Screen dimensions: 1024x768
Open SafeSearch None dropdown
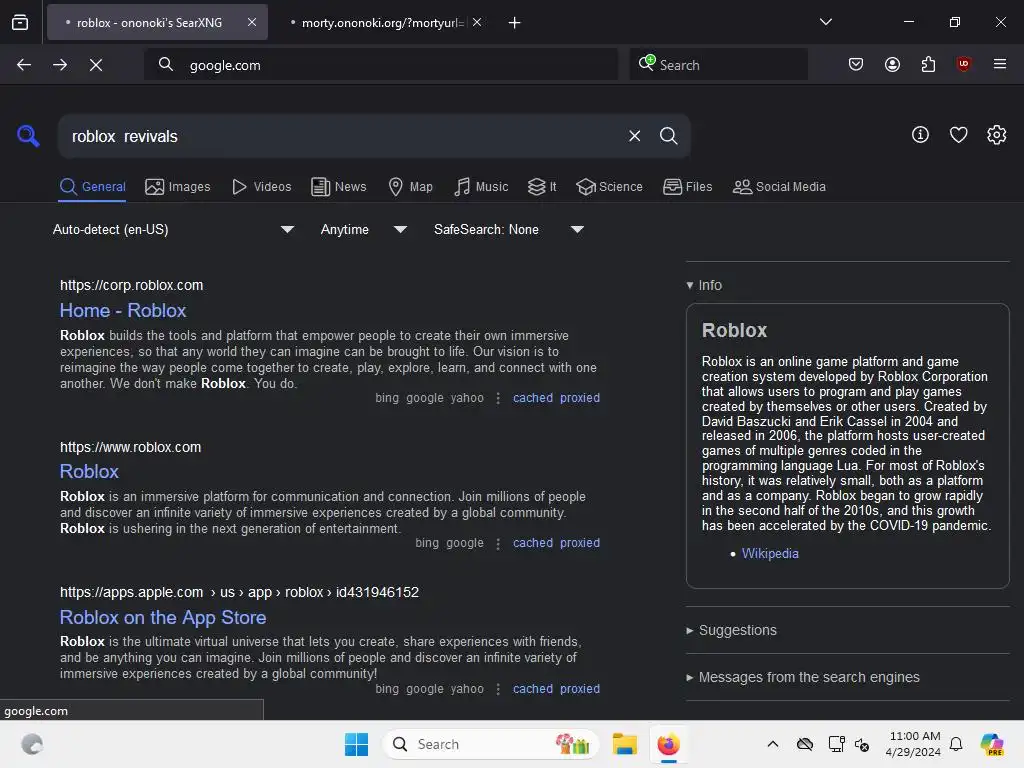tap(508, 229)
